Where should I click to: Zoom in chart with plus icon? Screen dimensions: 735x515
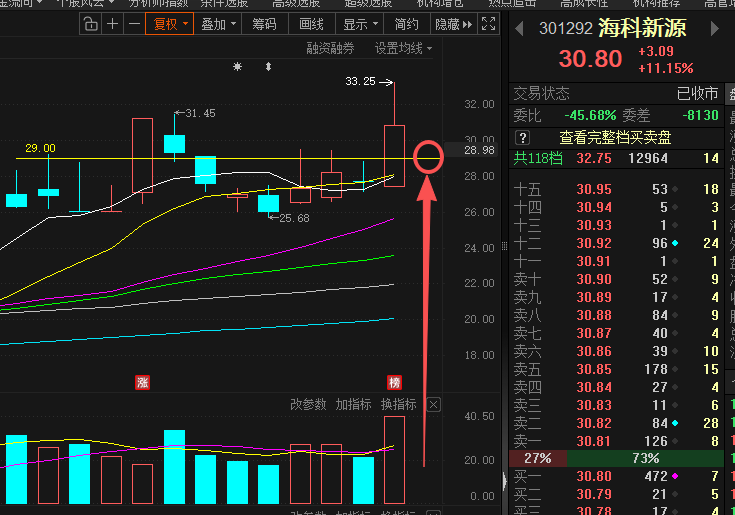(x=112, y=24)
